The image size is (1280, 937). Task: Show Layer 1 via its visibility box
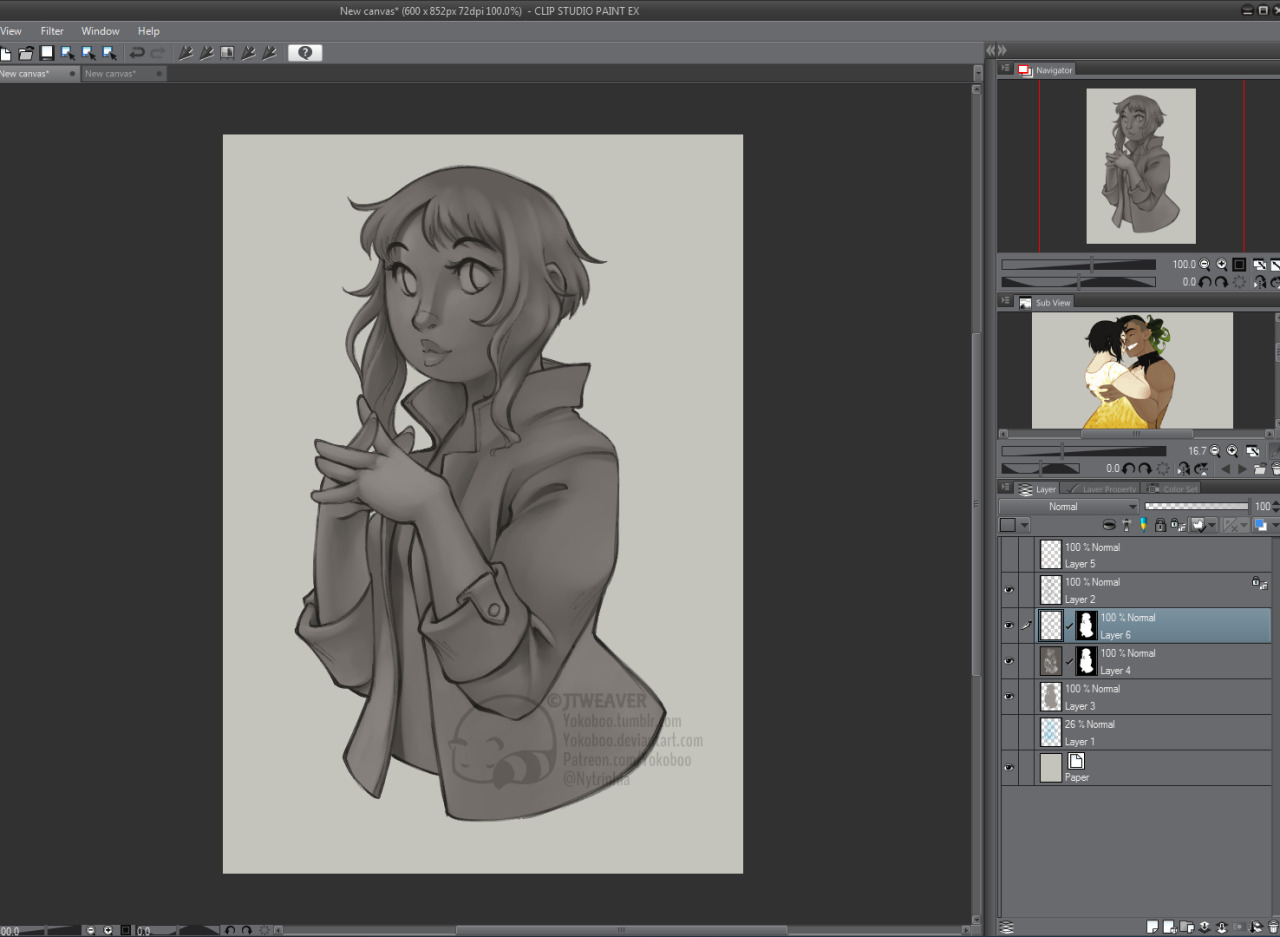point(1008,732)
